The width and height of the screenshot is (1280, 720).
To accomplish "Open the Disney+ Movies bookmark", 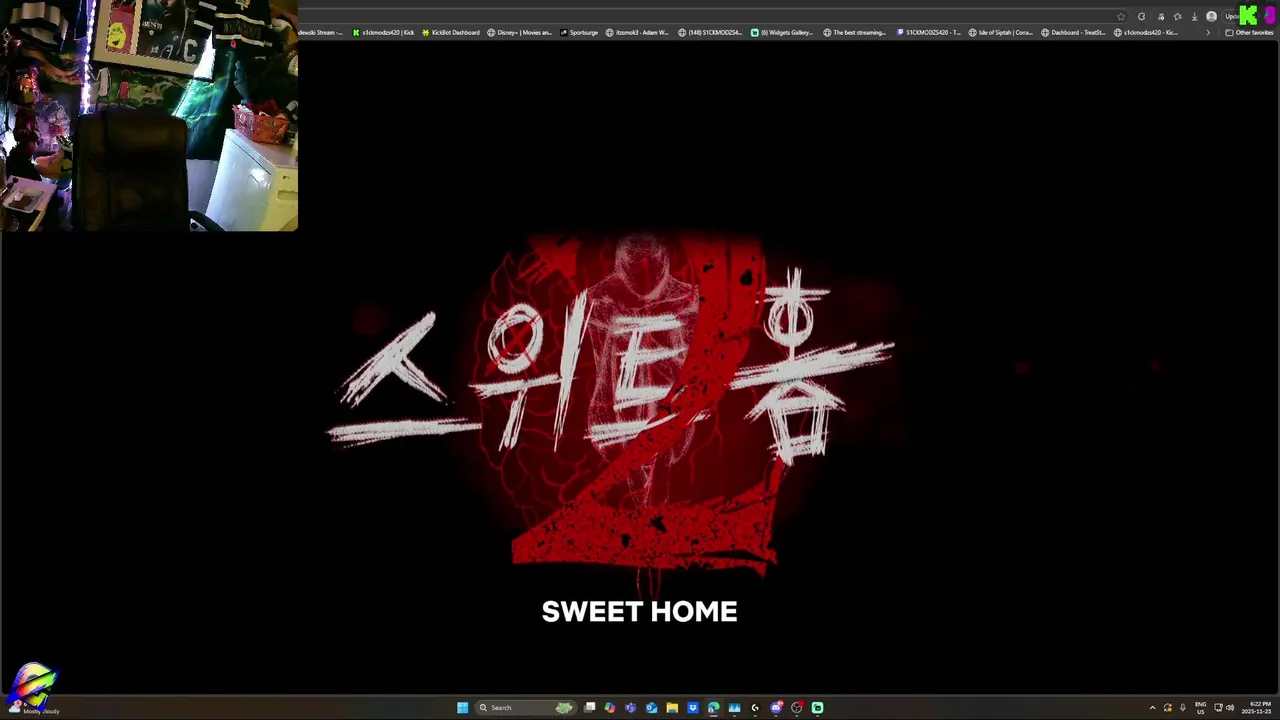I will 520,33.
